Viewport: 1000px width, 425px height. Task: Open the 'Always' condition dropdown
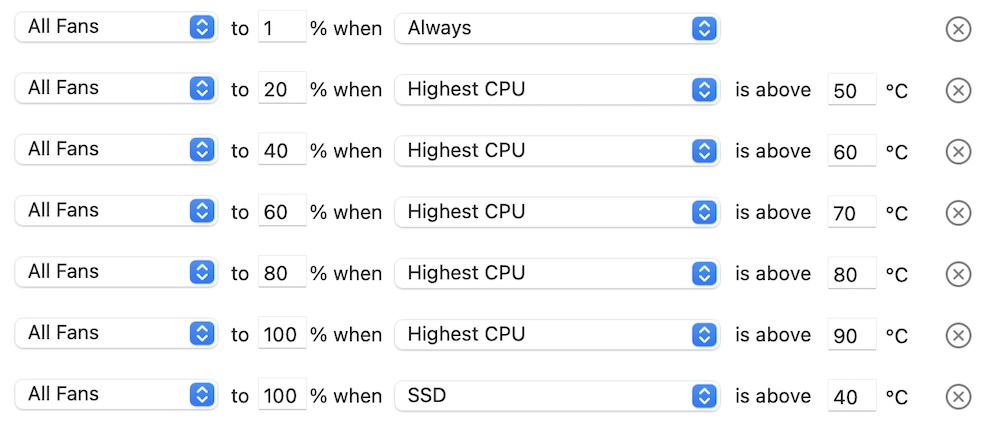[x=557, y=28]
